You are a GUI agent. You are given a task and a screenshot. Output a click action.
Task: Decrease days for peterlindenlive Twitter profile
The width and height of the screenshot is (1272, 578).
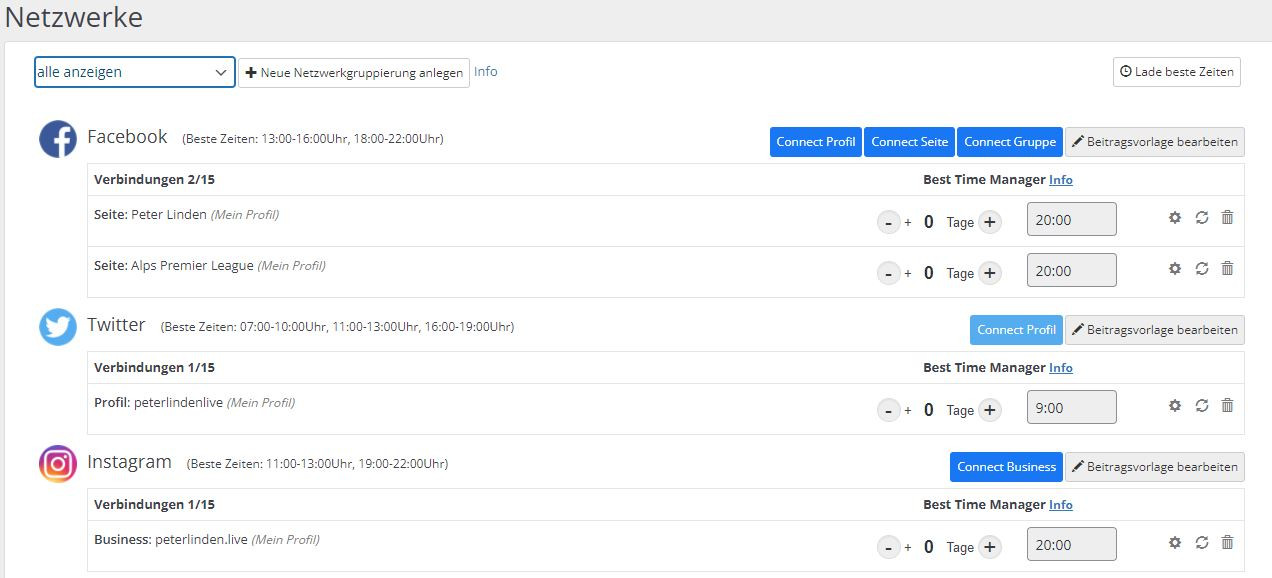click(888, 410)
